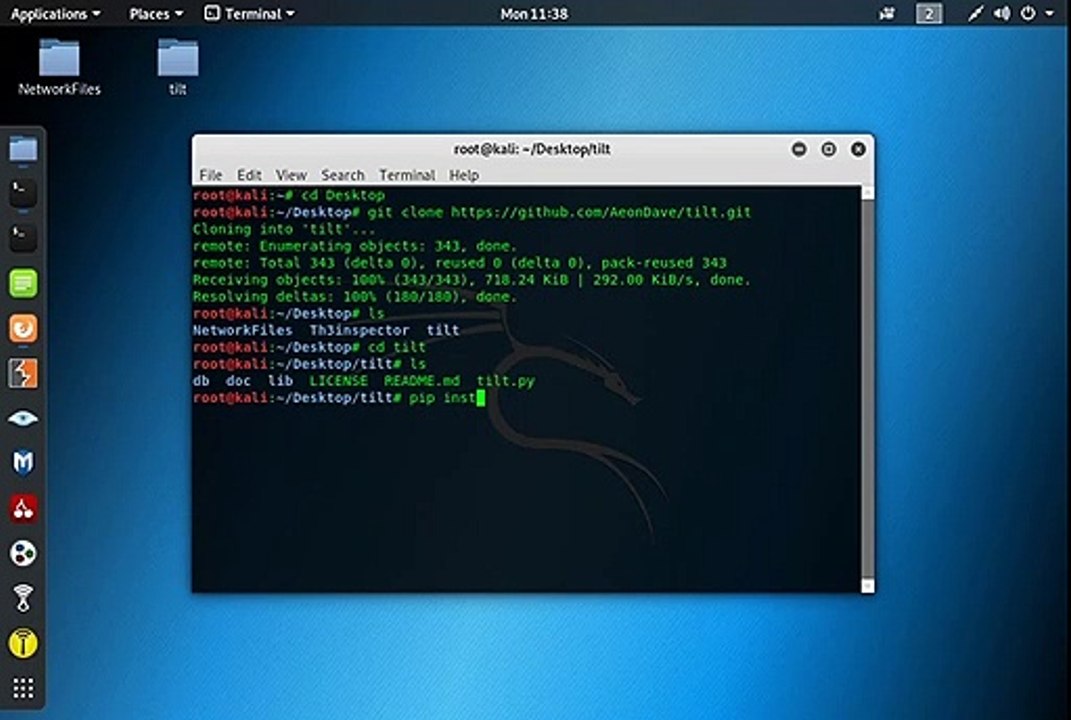Click NetworkFiles in the ls output
The width and height of the screenshot is (1071, 720).
pos(242,331)
